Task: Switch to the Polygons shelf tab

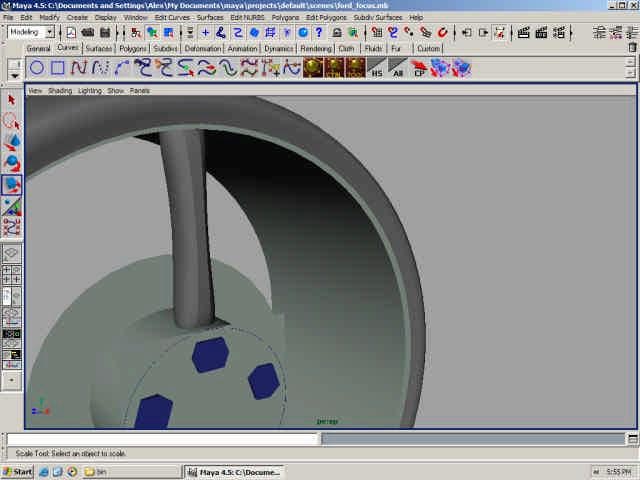Action: 132,48
